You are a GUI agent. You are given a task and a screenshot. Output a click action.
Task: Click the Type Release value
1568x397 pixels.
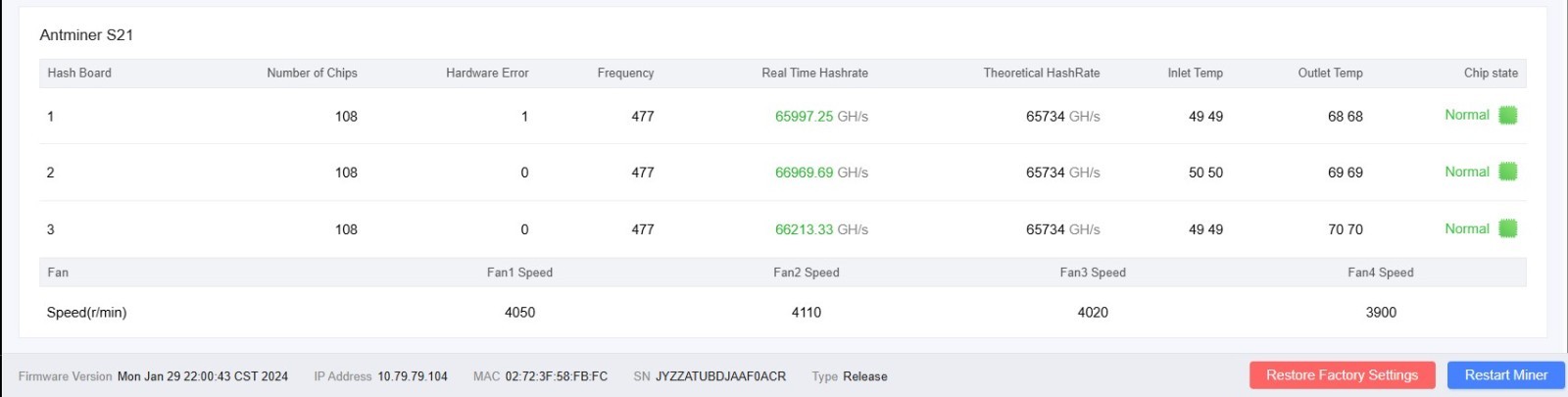click(x=865, y=376)
